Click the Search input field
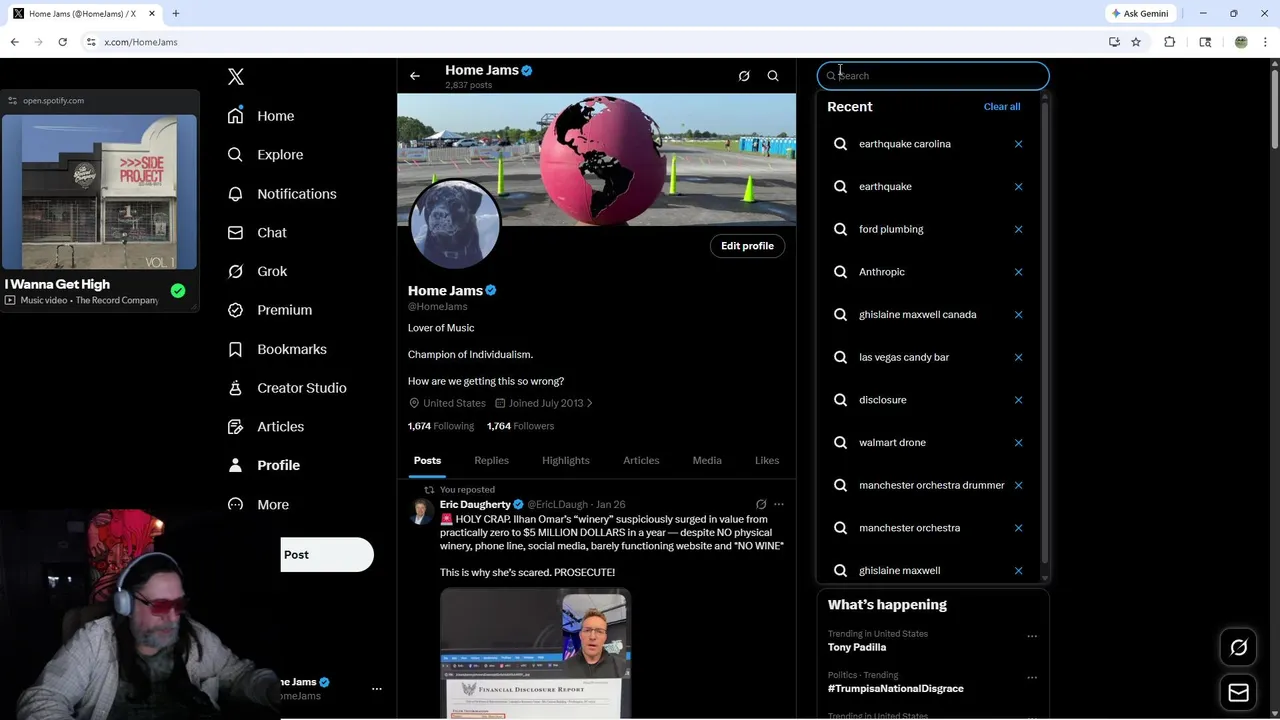The width and height of the screenshot is (1280, 720). (x=933, y=76)
